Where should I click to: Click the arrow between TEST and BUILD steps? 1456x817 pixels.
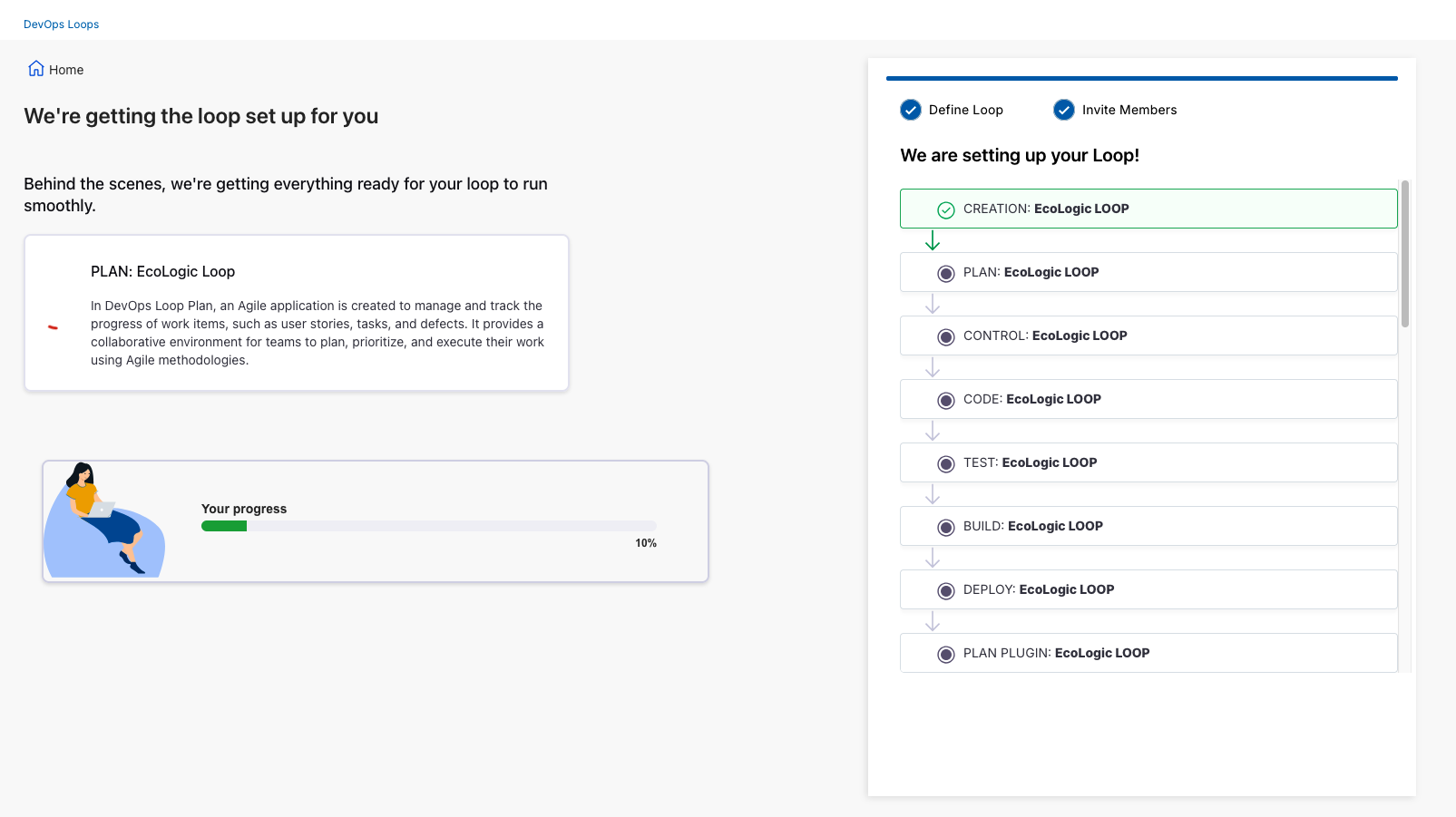(x=933, y=494)
